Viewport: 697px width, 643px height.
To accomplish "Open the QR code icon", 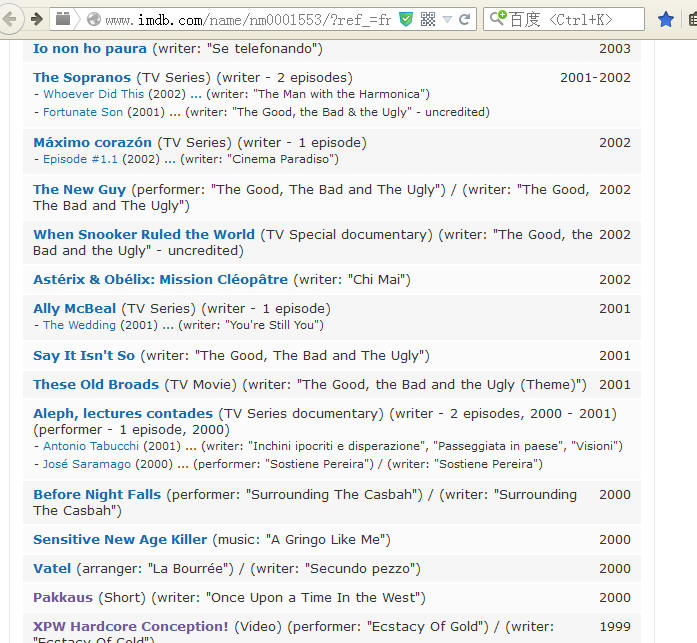I will [x=428, y=19].
